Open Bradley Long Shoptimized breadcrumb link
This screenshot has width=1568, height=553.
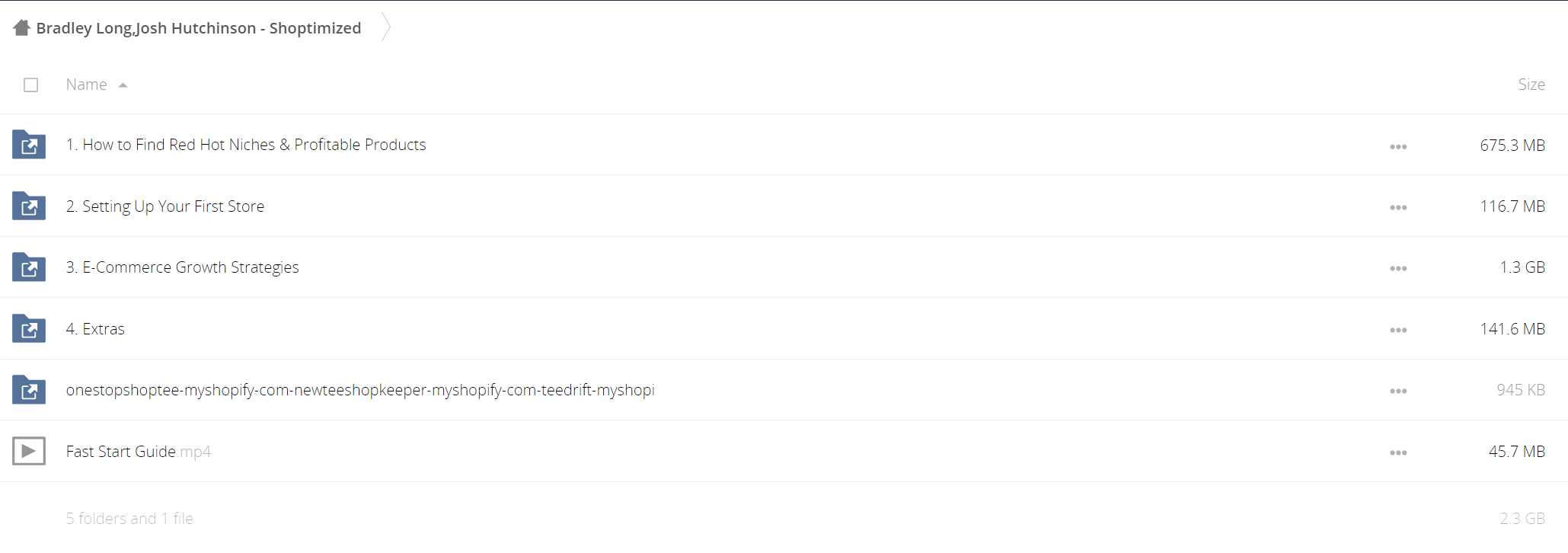click(199, 28)
